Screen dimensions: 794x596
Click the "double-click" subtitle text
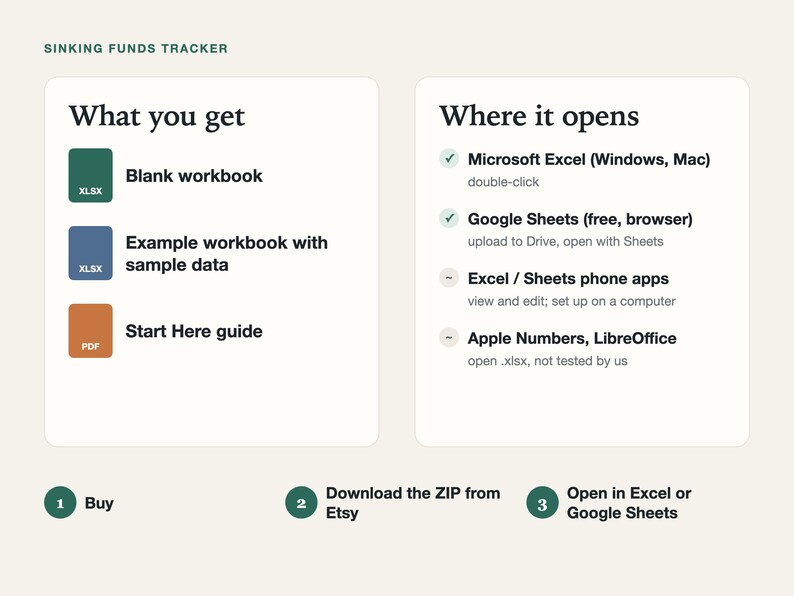coord(503,182)
